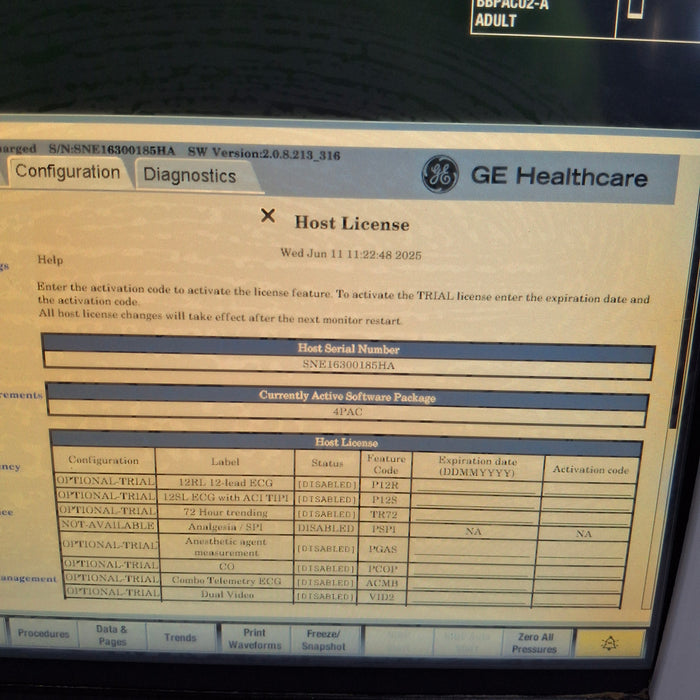Click the 12SL ECG with ACI TIPI label
Screen dimensions: 700x700
coord(225,497)
